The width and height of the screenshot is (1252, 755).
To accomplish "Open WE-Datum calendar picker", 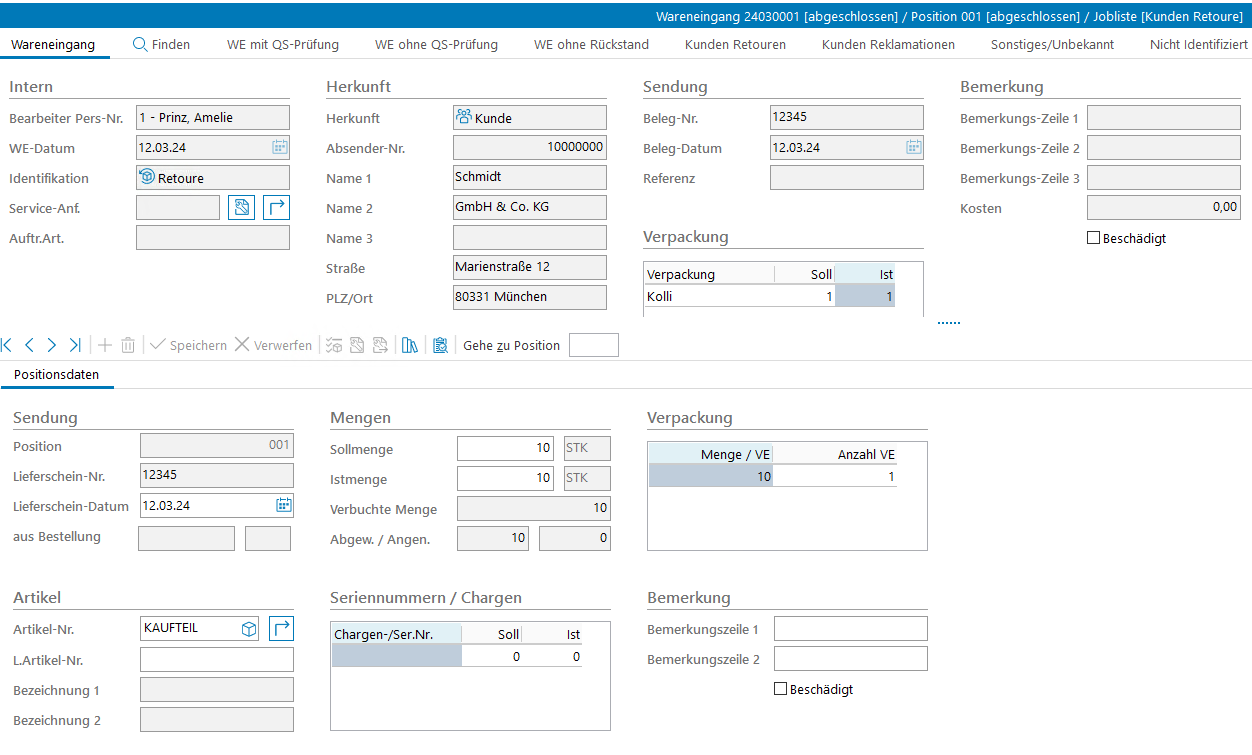I will pyautogui.click(x=279, y=148).
